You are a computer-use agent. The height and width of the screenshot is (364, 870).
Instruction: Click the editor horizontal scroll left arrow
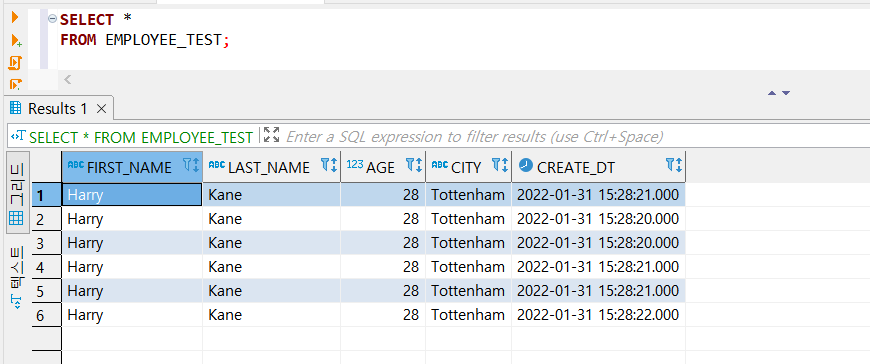click(x=68, y=79)
